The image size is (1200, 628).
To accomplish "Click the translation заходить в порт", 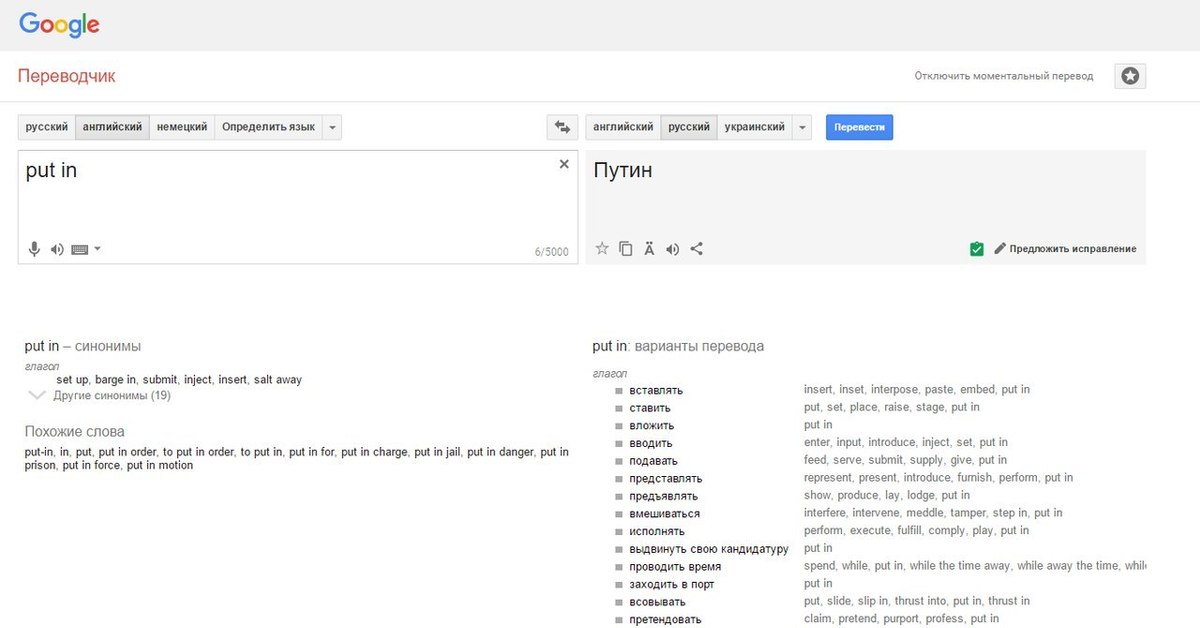I will tap(672, 584).
